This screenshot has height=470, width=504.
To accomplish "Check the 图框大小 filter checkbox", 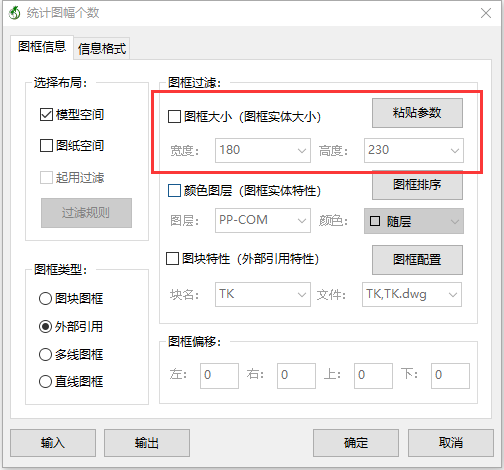I will tap(174, 117).
